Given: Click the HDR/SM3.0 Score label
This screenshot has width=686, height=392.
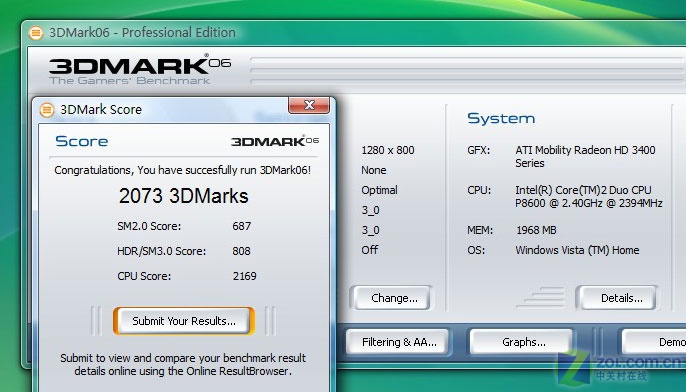Looking at the screenshot, I should [x=161, y=251].
